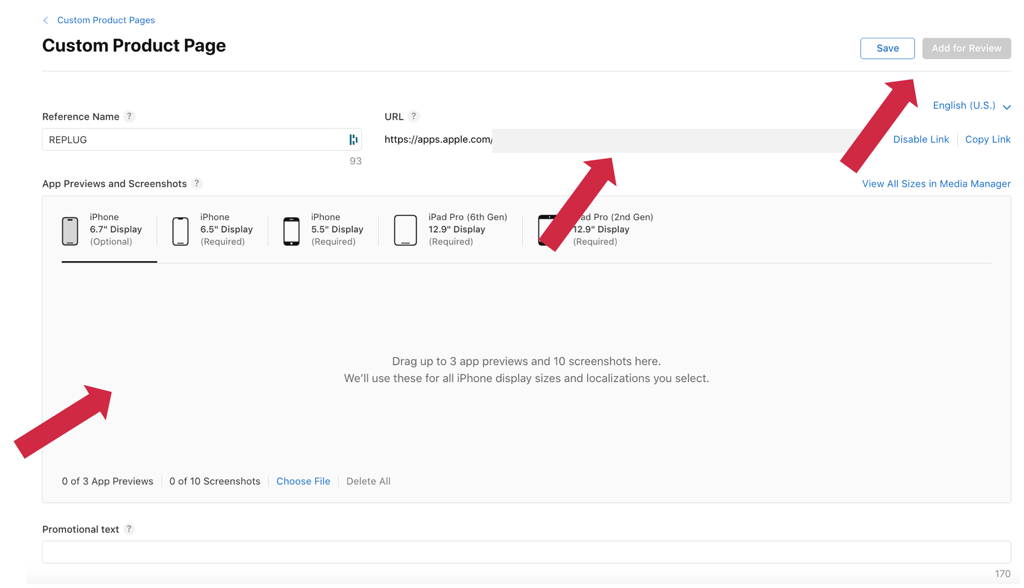Open the English (U.S.) language dropdown
1024x588 pixels.
pos(972,106)
